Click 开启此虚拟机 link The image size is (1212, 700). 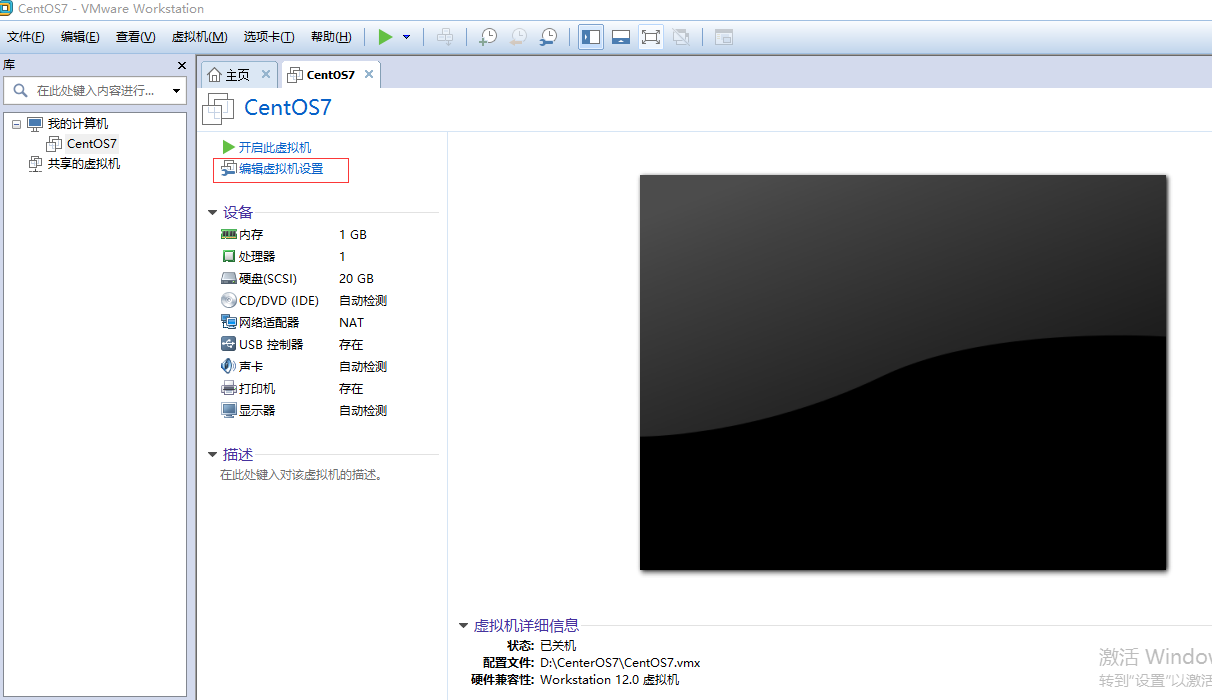(x=274, y=147)
